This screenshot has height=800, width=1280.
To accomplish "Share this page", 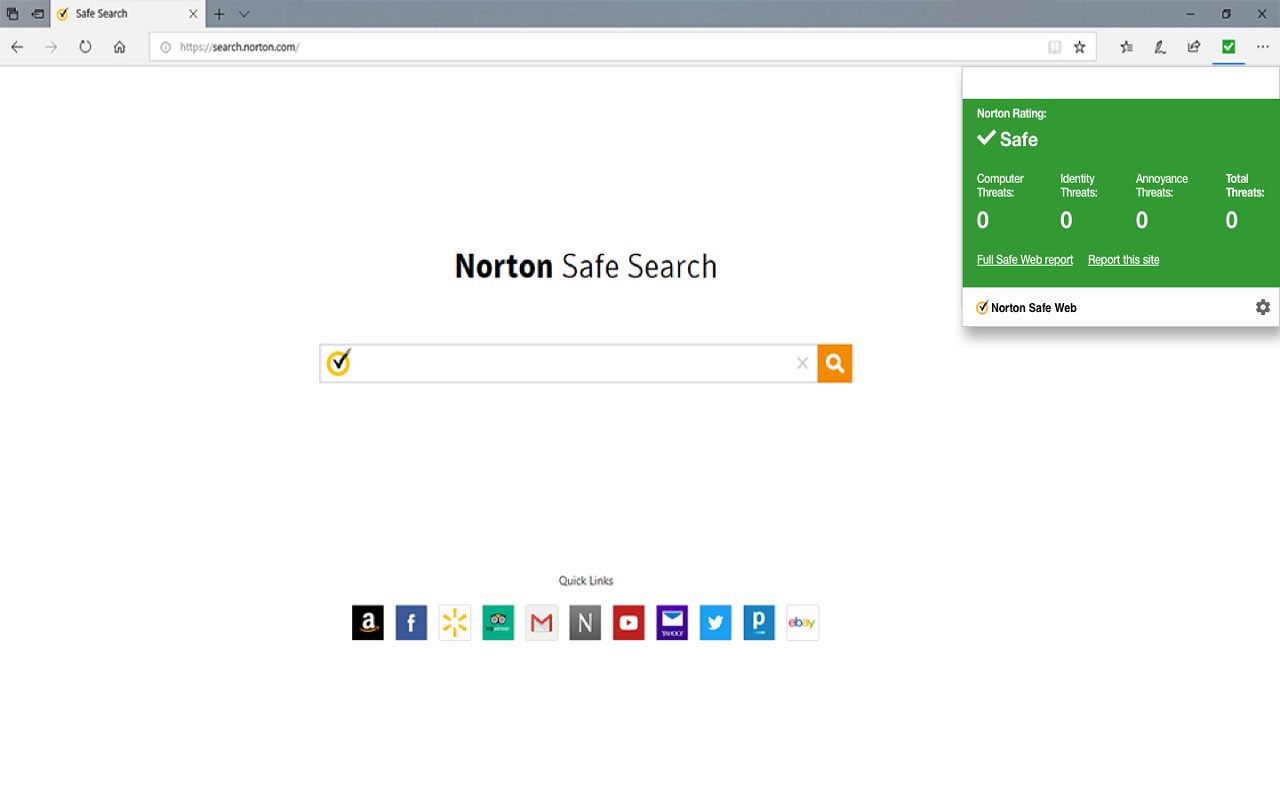I will [x=1194, y=47].
